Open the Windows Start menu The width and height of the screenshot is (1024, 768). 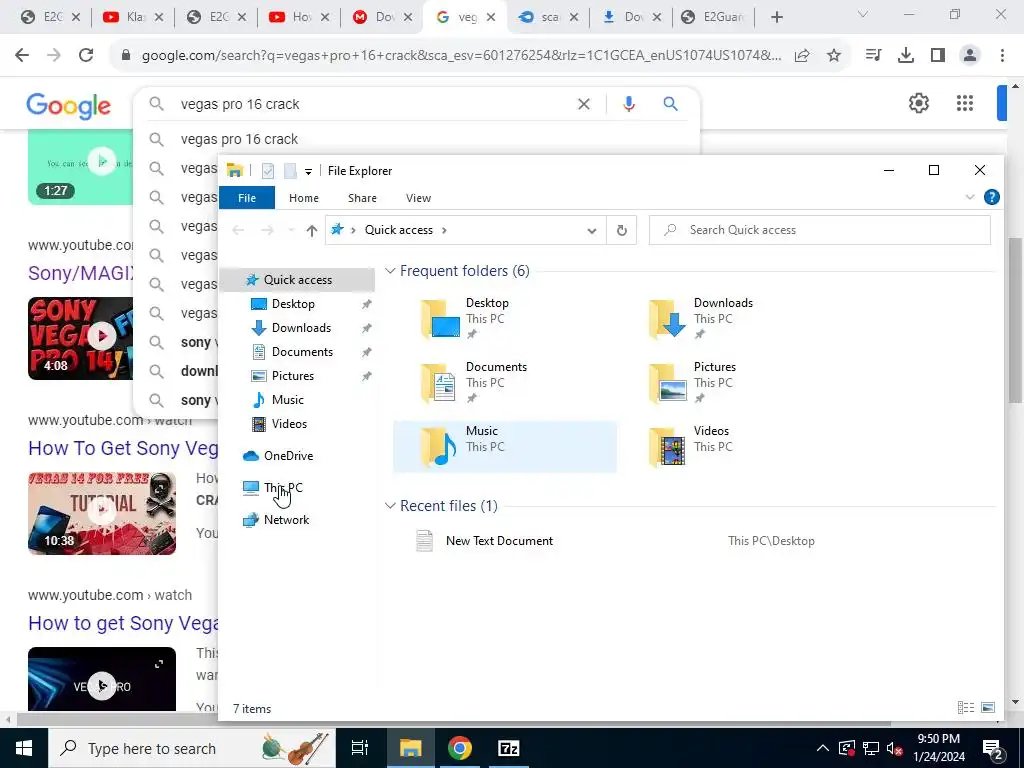(x=24, y=748)
